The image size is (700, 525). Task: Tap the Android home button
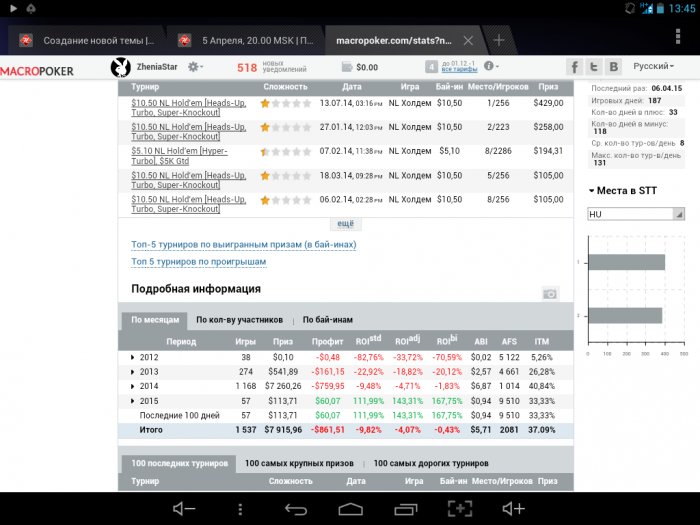[350, 509]
